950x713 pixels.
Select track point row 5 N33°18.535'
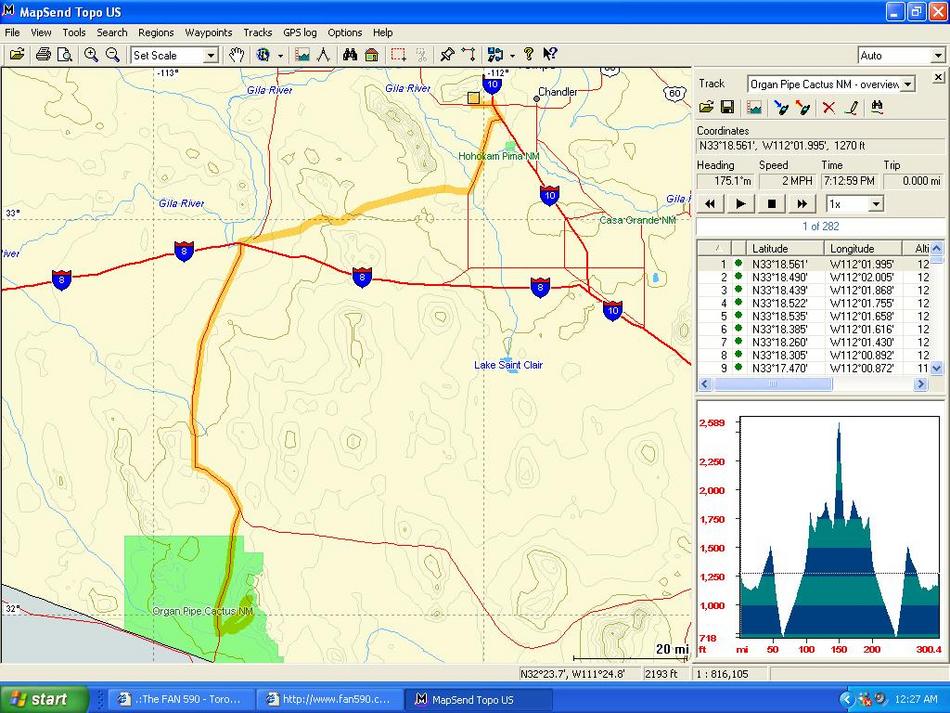pos(813,316)
